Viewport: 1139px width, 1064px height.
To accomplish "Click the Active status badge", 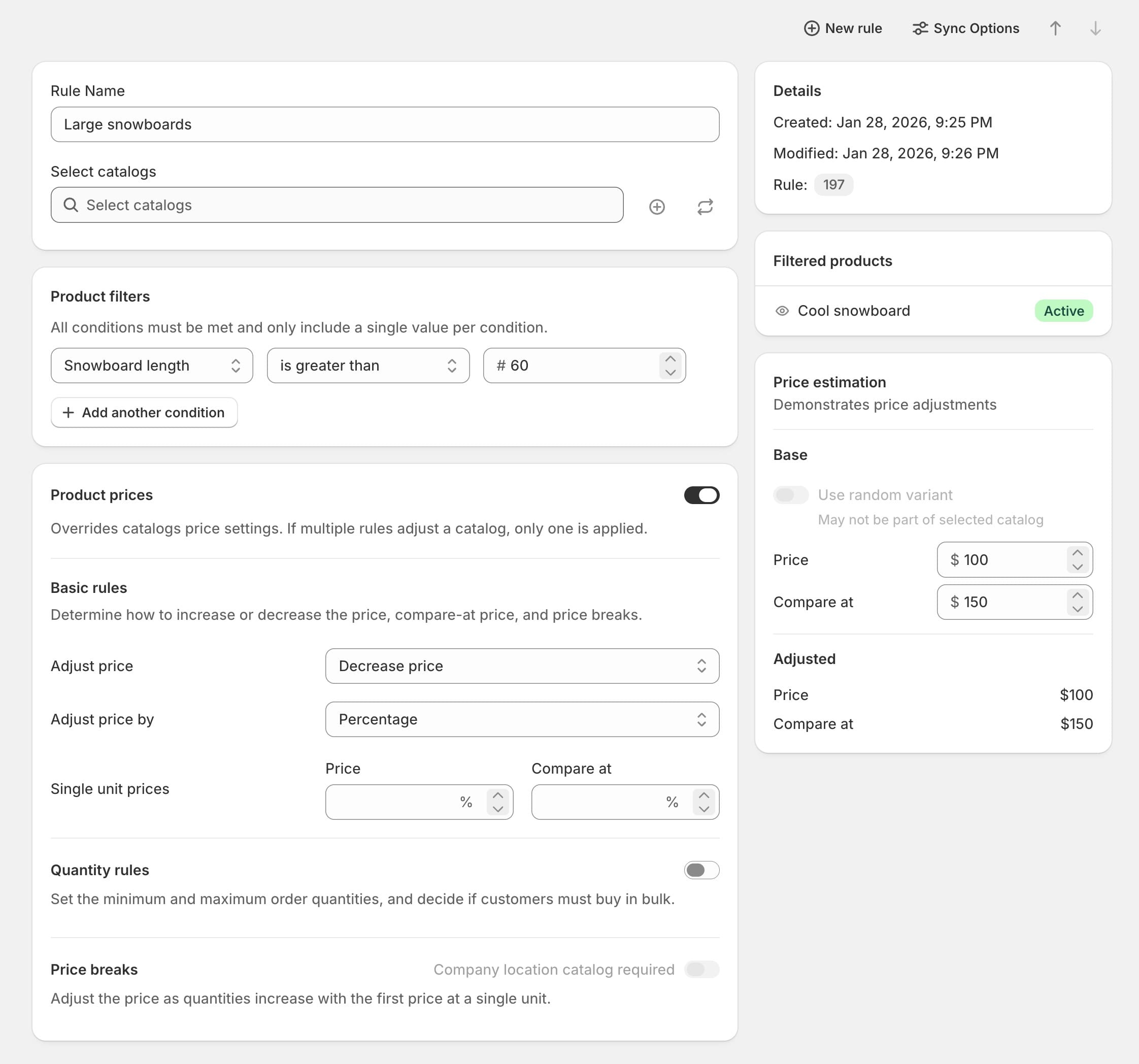I will coord(1063,311).
